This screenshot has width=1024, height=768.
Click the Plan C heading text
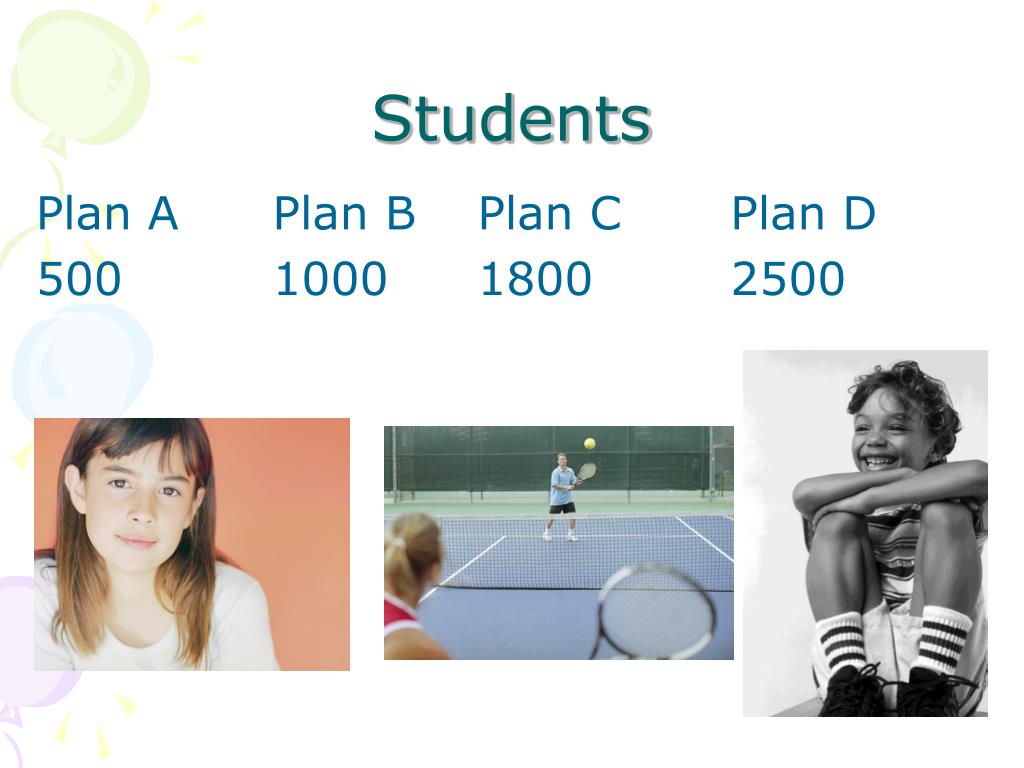pos(550,214)
